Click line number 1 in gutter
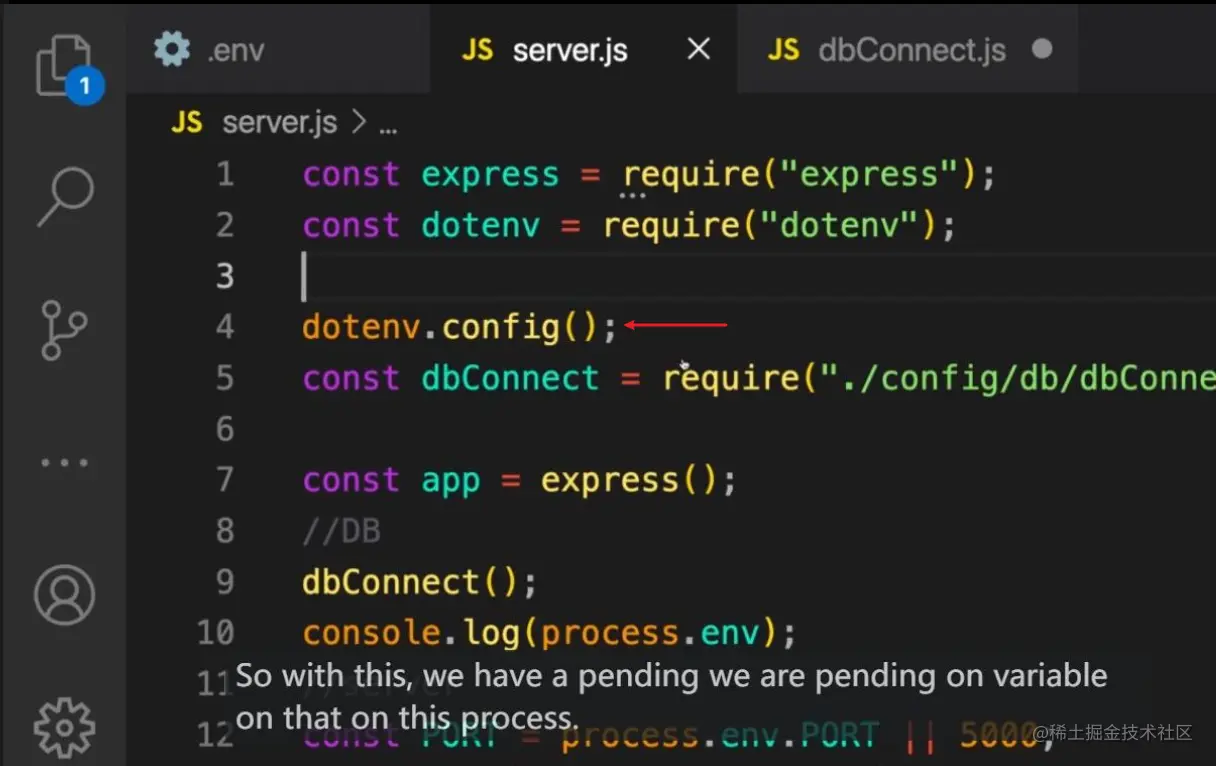 click(225, 174)
